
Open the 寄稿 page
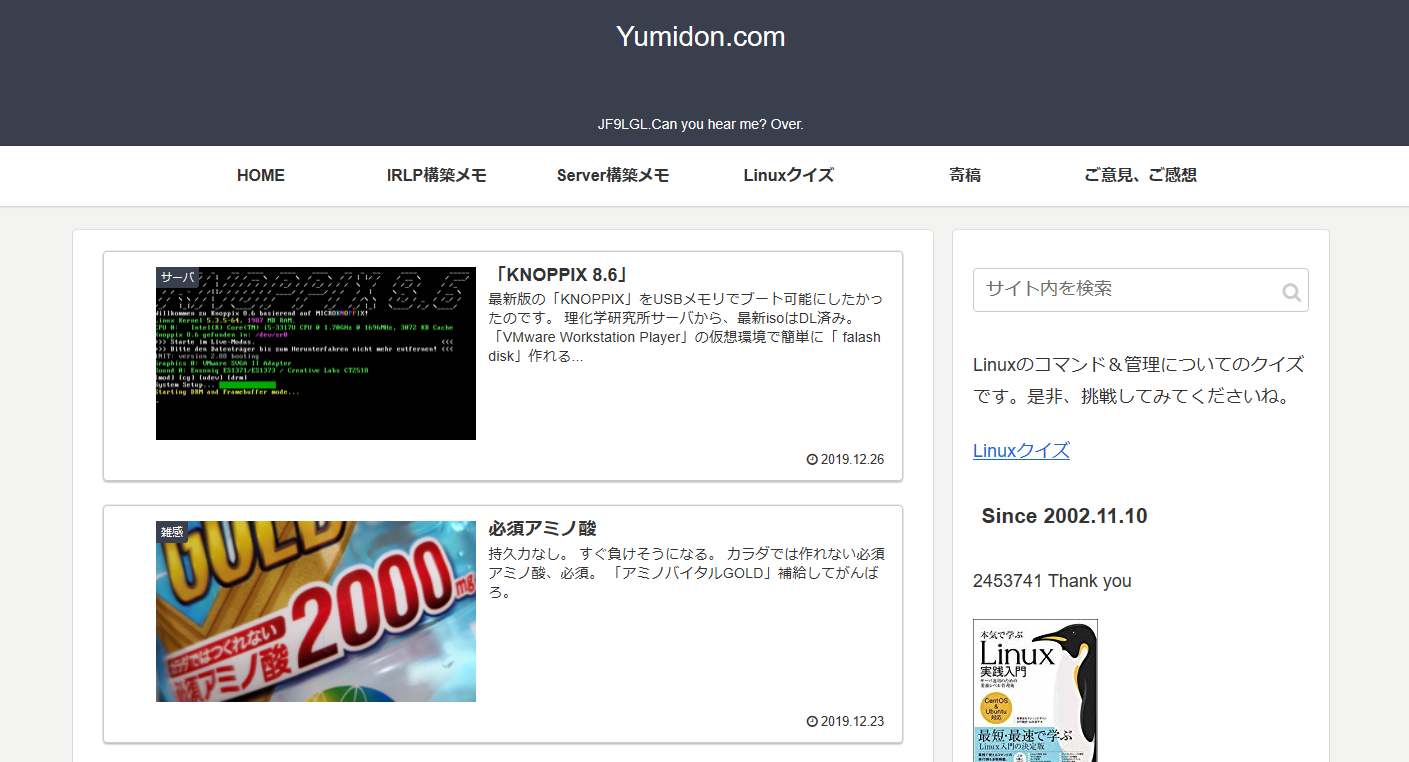[964, 175]
